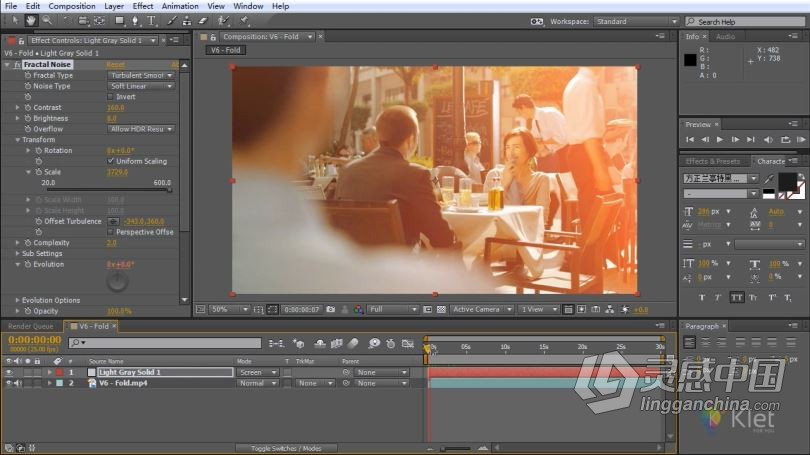This screenshot has width=810, height=455.
Task: Select the Rectangle shape tool
Action: [x=119, y=21]
